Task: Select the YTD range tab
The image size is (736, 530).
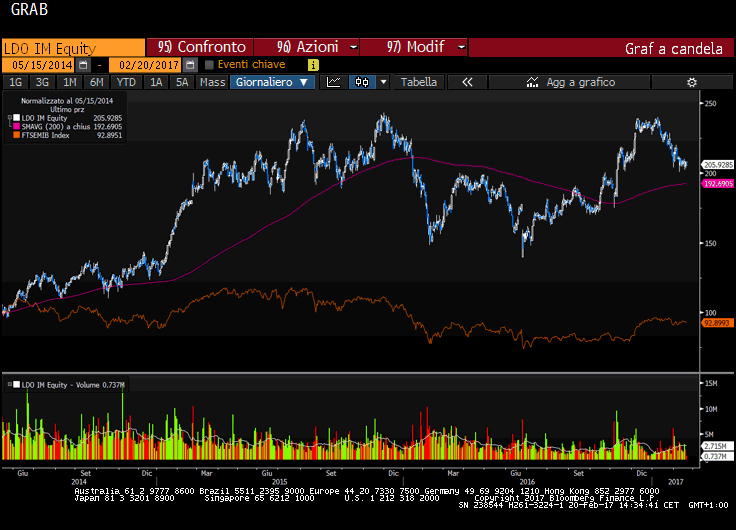Action: 126,82
